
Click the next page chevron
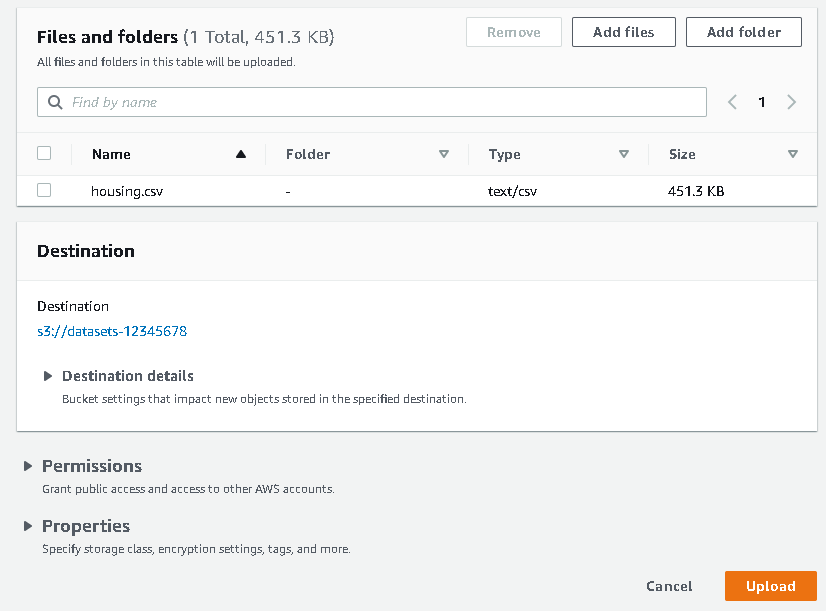tap(791, 102)
